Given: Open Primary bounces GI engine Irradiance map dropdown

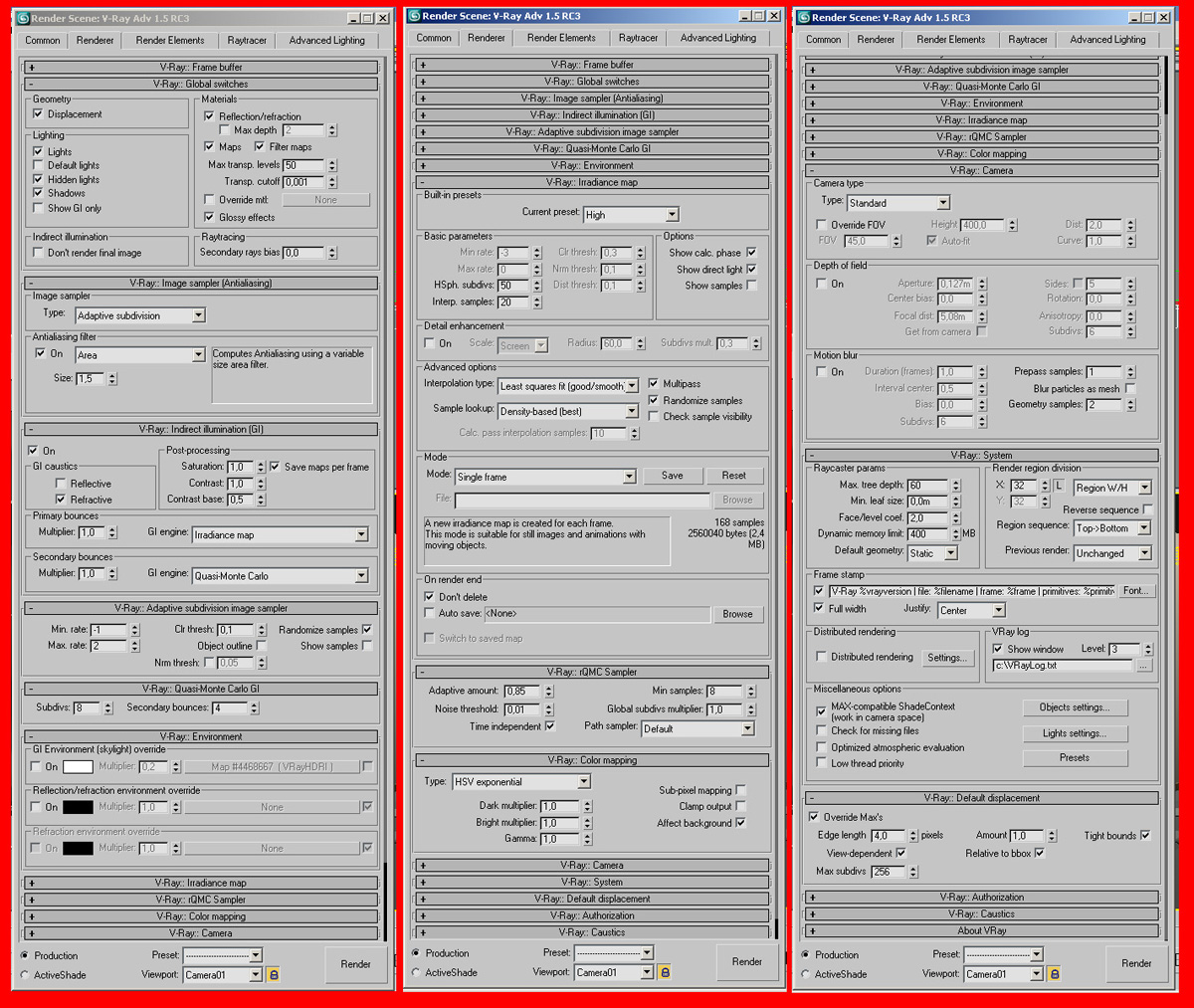Looking at the screenshot, I should (281, 534).
